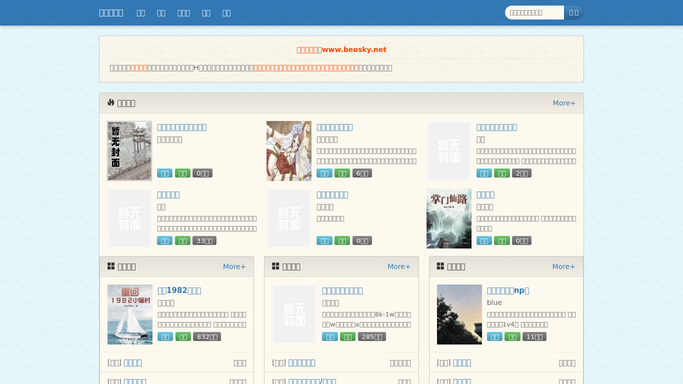Open the site logo title in the navigation bar
The height and width of the screenshot is (384, 683).
111,13
